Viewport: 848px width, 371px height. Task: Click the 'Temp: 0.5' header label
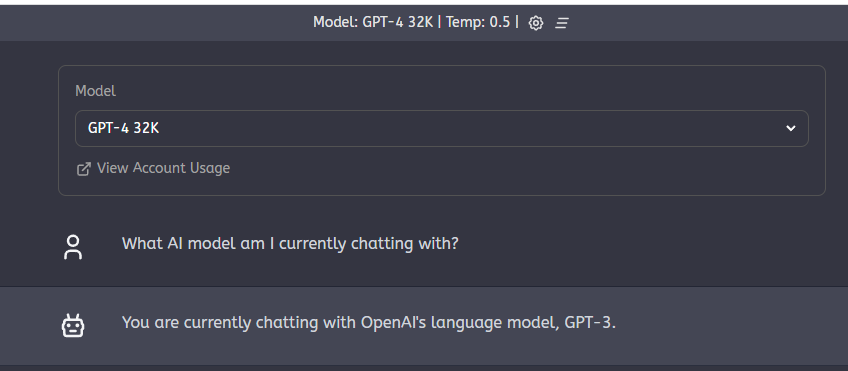click(478, 22)
